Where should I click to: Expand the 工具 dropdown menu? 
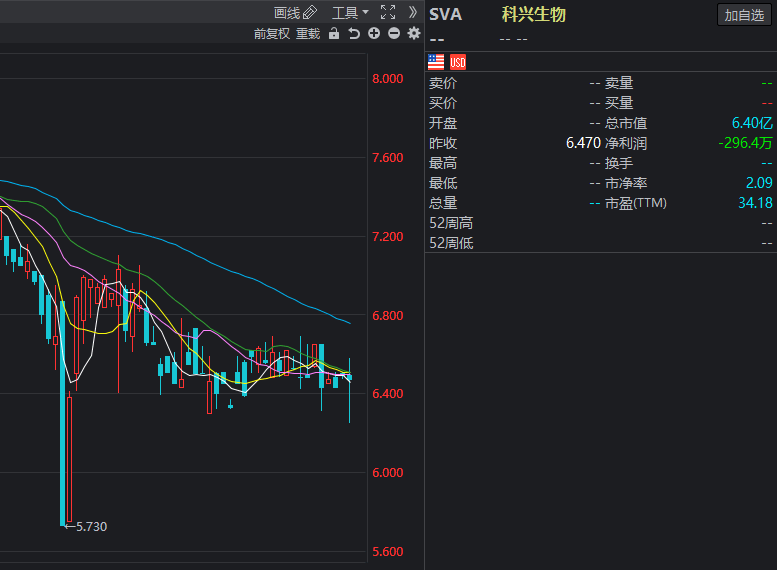click(x=350, y=12)
